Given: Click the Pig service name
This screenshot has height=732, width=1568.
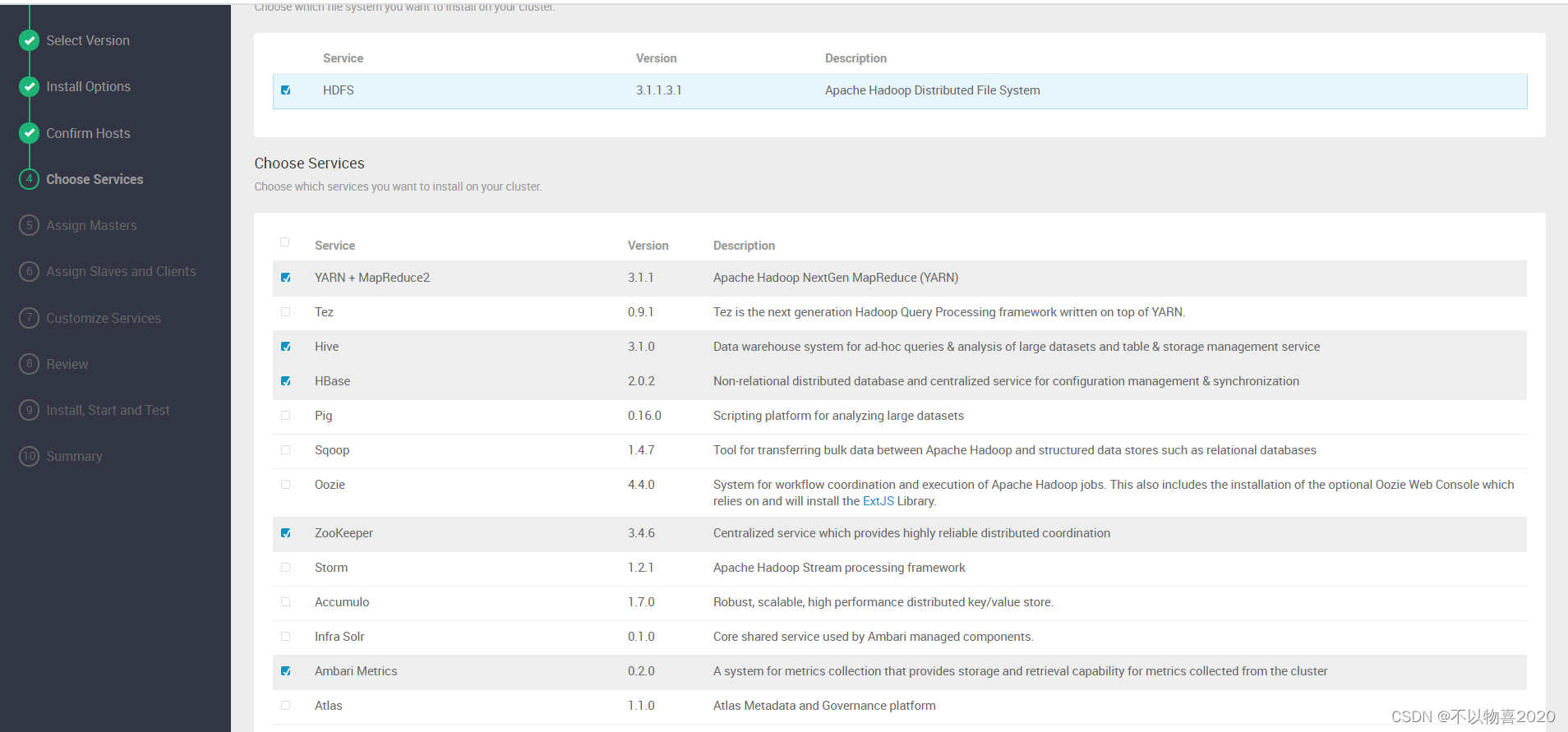Looking at the screenshot, I should [323, 416].
